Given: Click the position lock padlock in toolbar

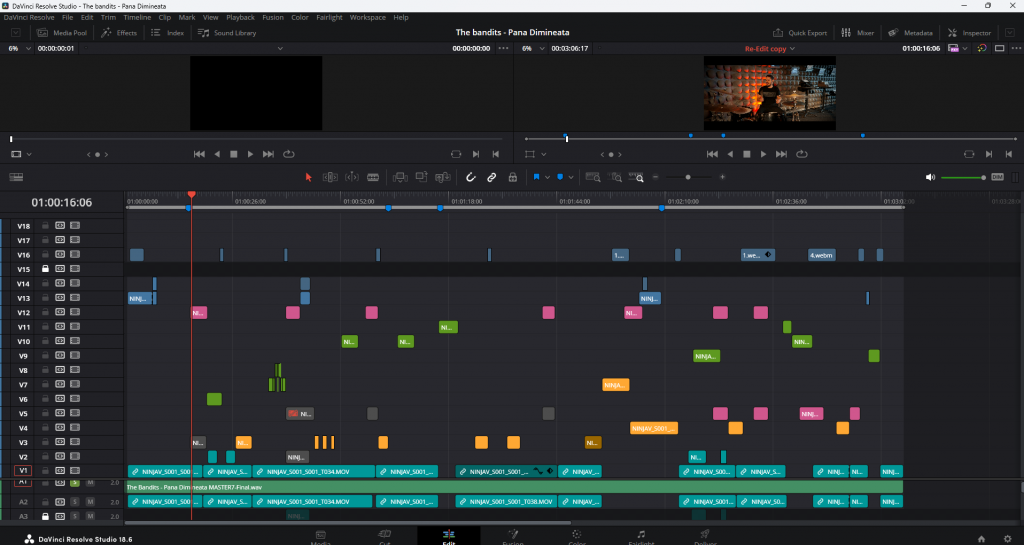Looking at the screenshot, I should point(512,177).
